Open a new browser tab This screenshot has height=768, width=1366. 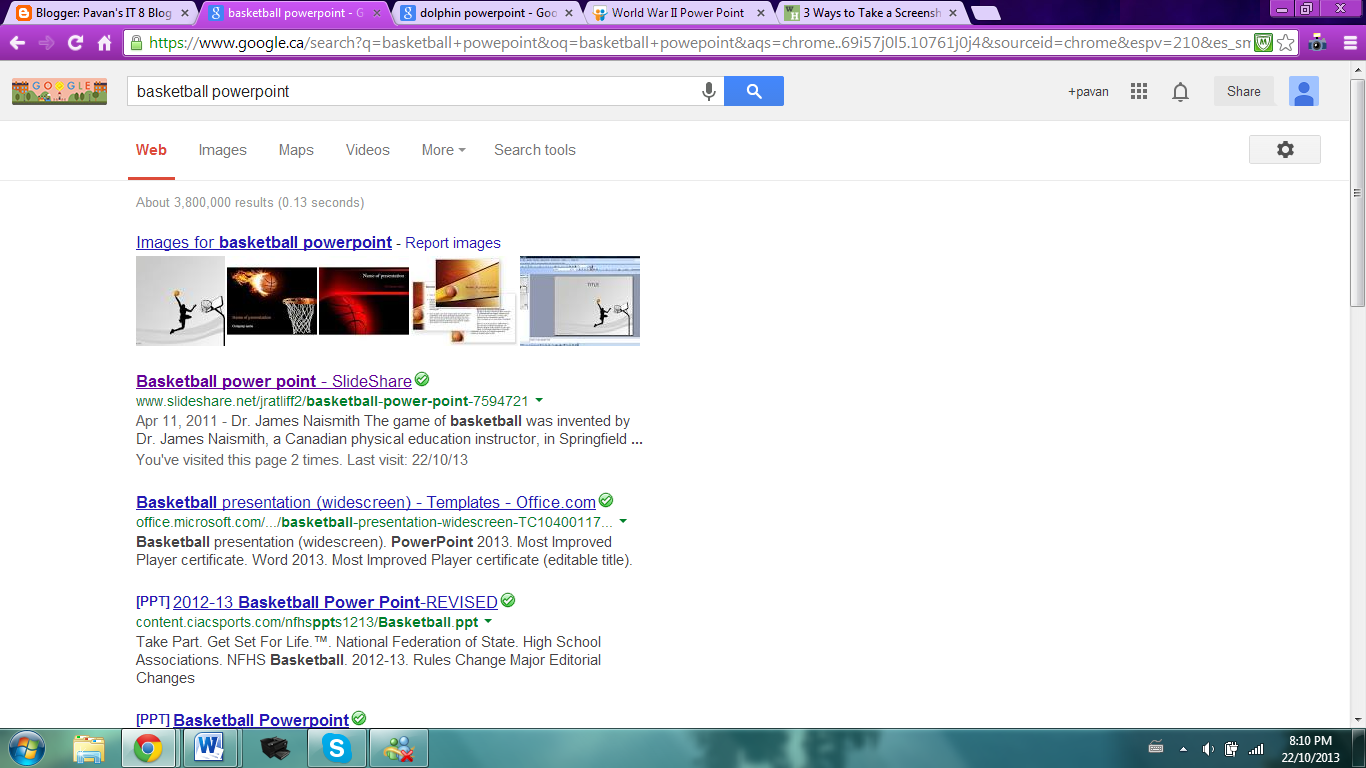(x=986, y=13)
